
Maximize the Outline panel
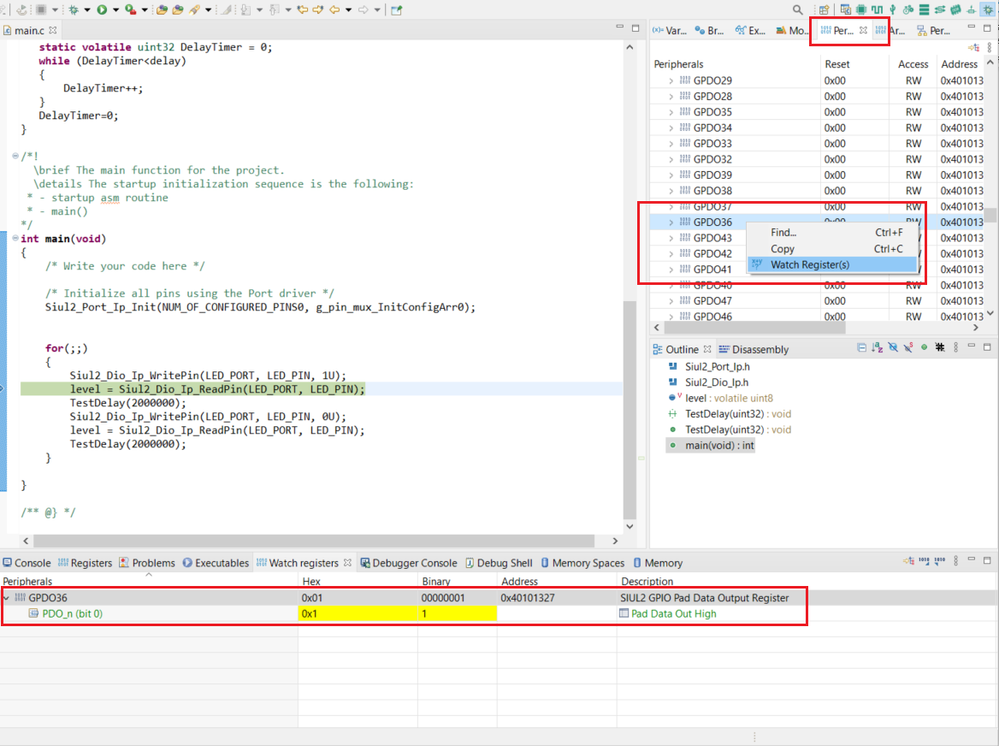(x=987, y=347)
